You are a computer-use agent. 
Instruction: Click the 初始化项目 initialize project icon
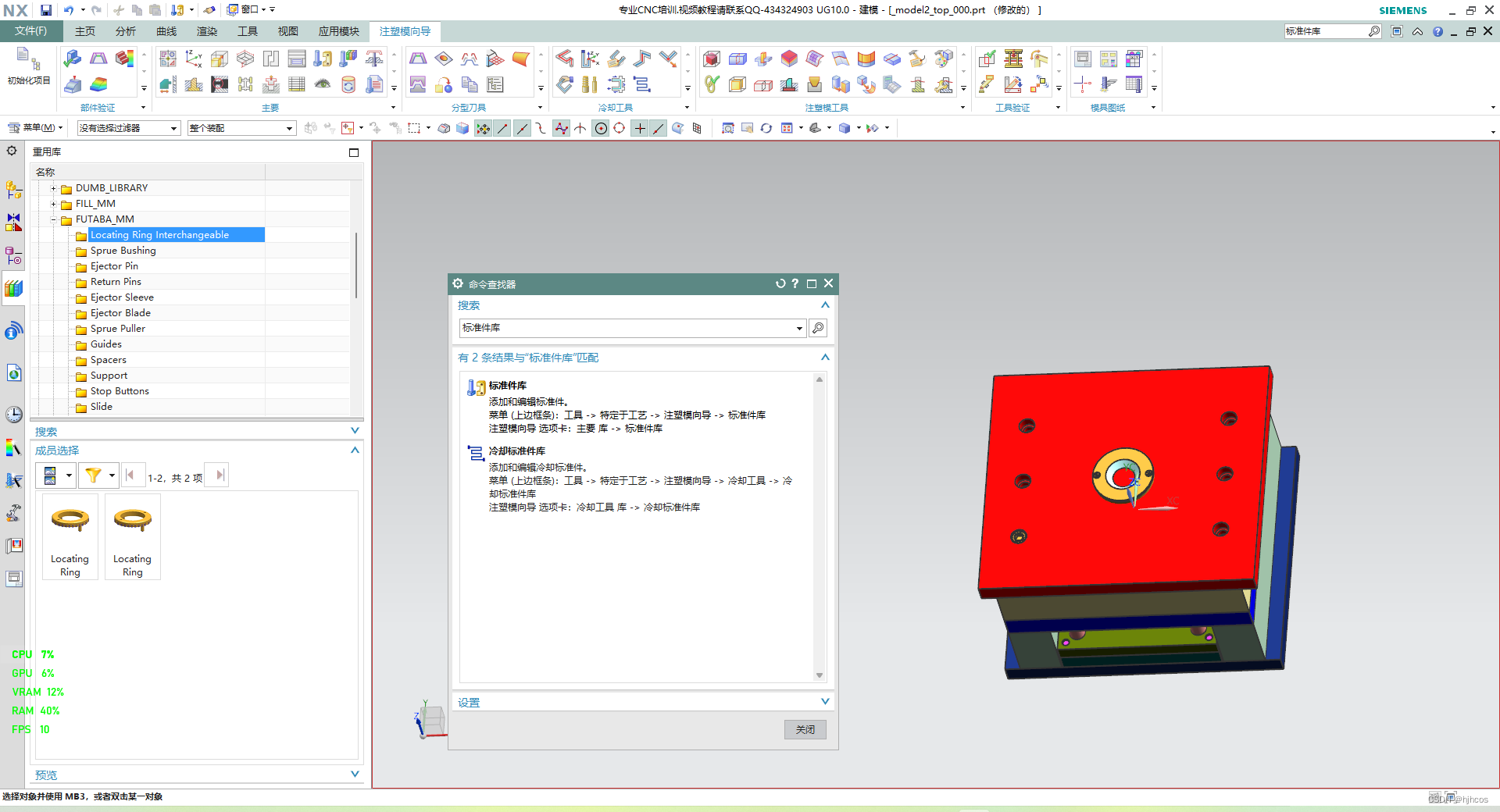pos(28,66)
